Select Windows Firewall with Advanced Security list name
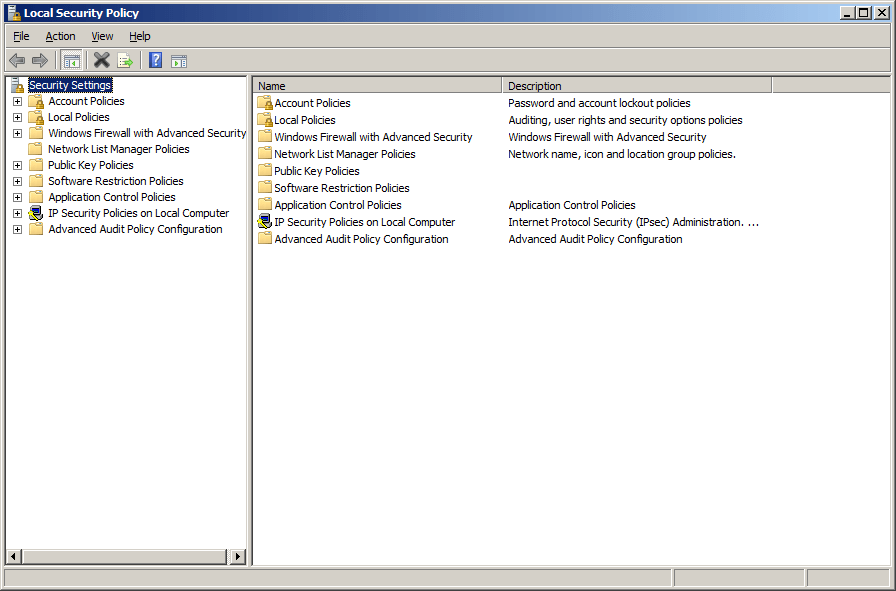 click(x=374, y=137)
